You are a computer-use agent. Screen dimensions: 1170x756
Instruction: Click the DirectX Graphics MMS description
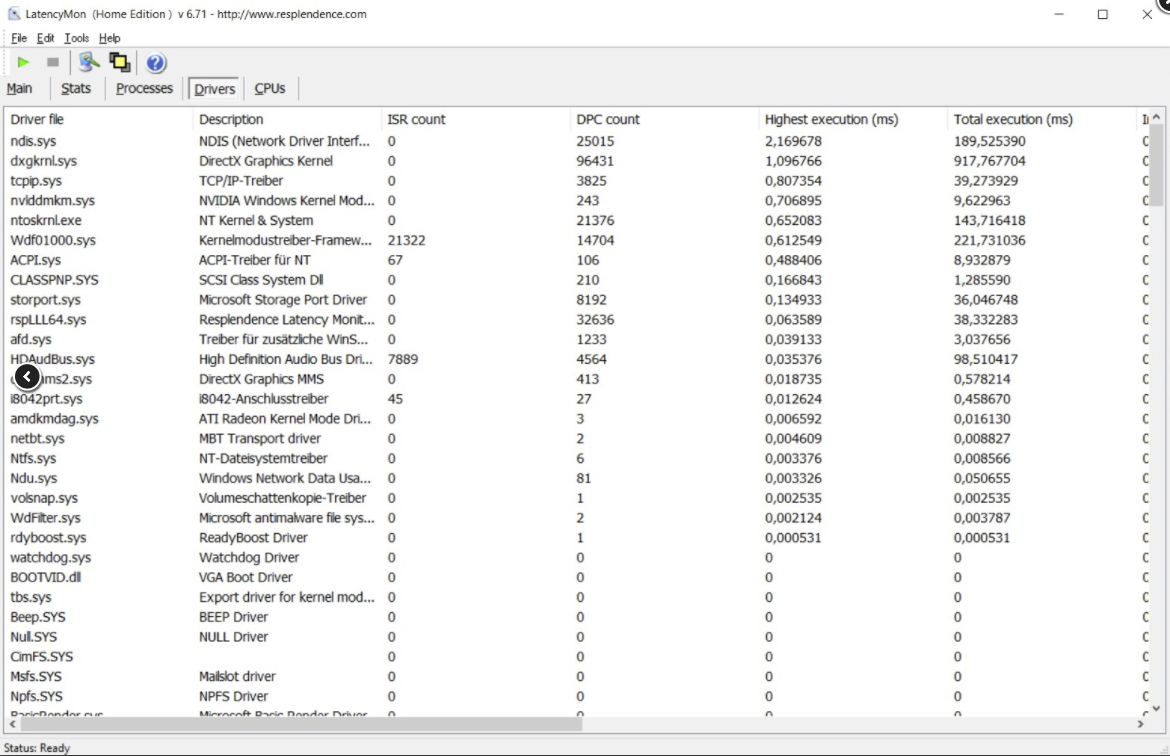(261, 379)
